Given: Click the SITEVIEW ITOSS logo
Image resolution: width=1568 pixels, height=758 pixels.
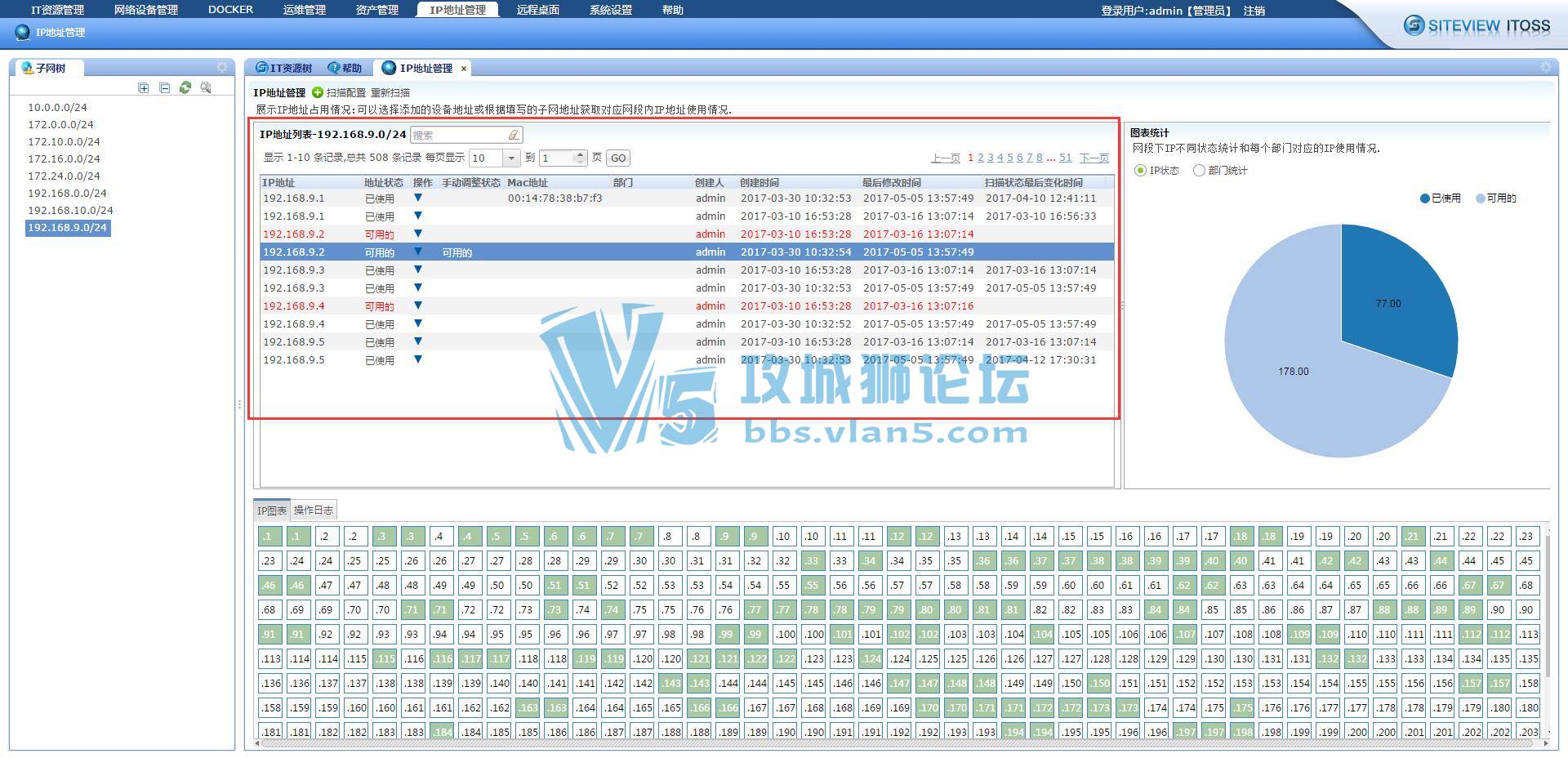Looking at the screenshot, I should click(x=1477, y=25).
